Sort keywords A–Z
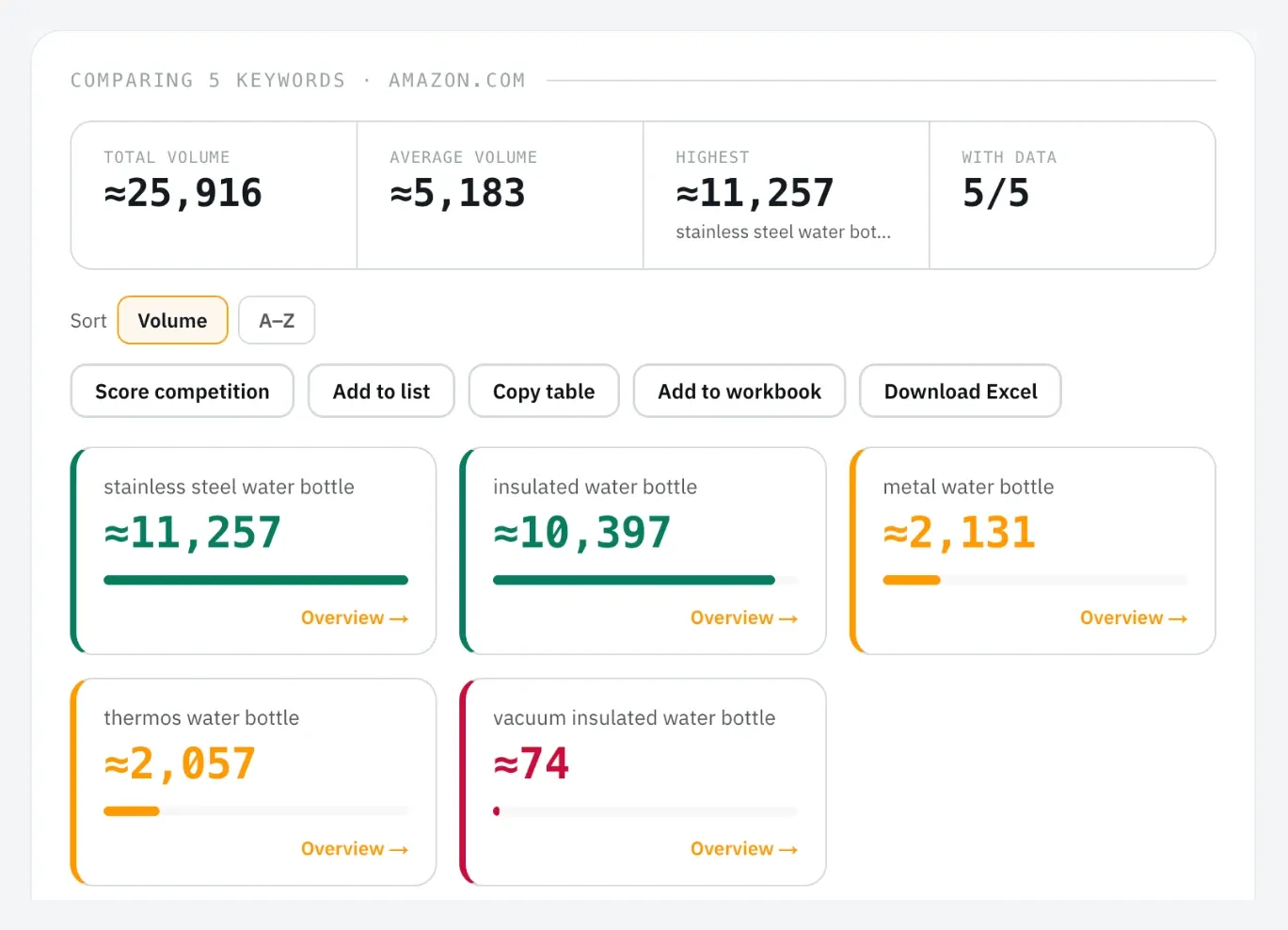The height and width of the screenshot is (930, 1288). 277,320
